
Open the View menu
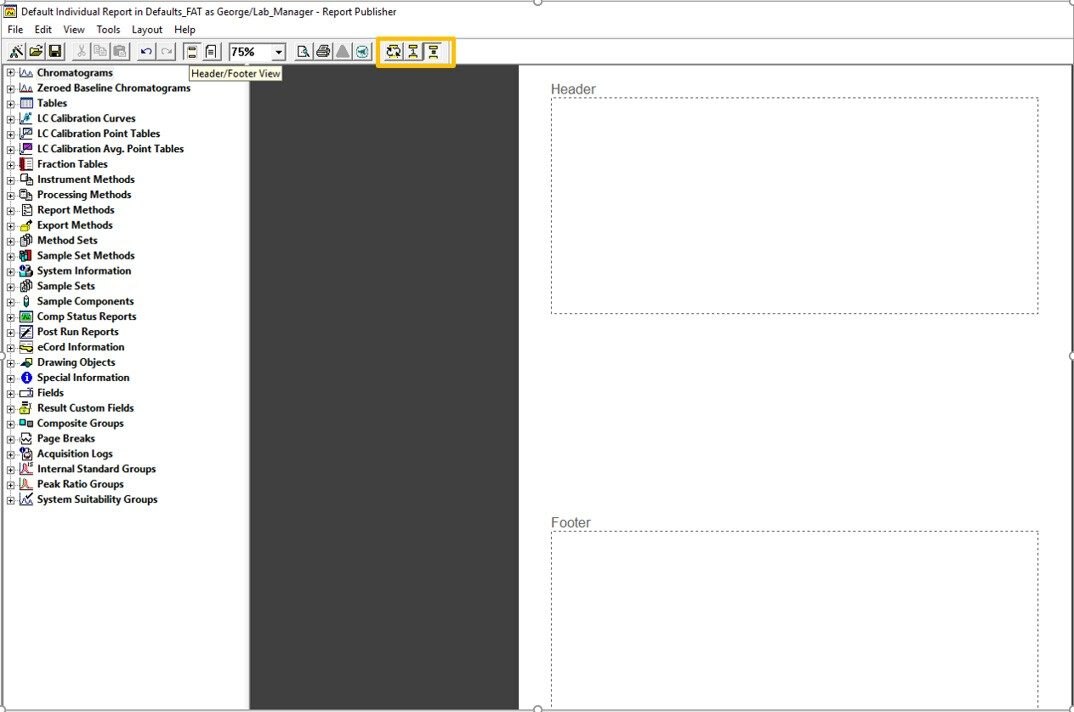click(x=74, y=29)
